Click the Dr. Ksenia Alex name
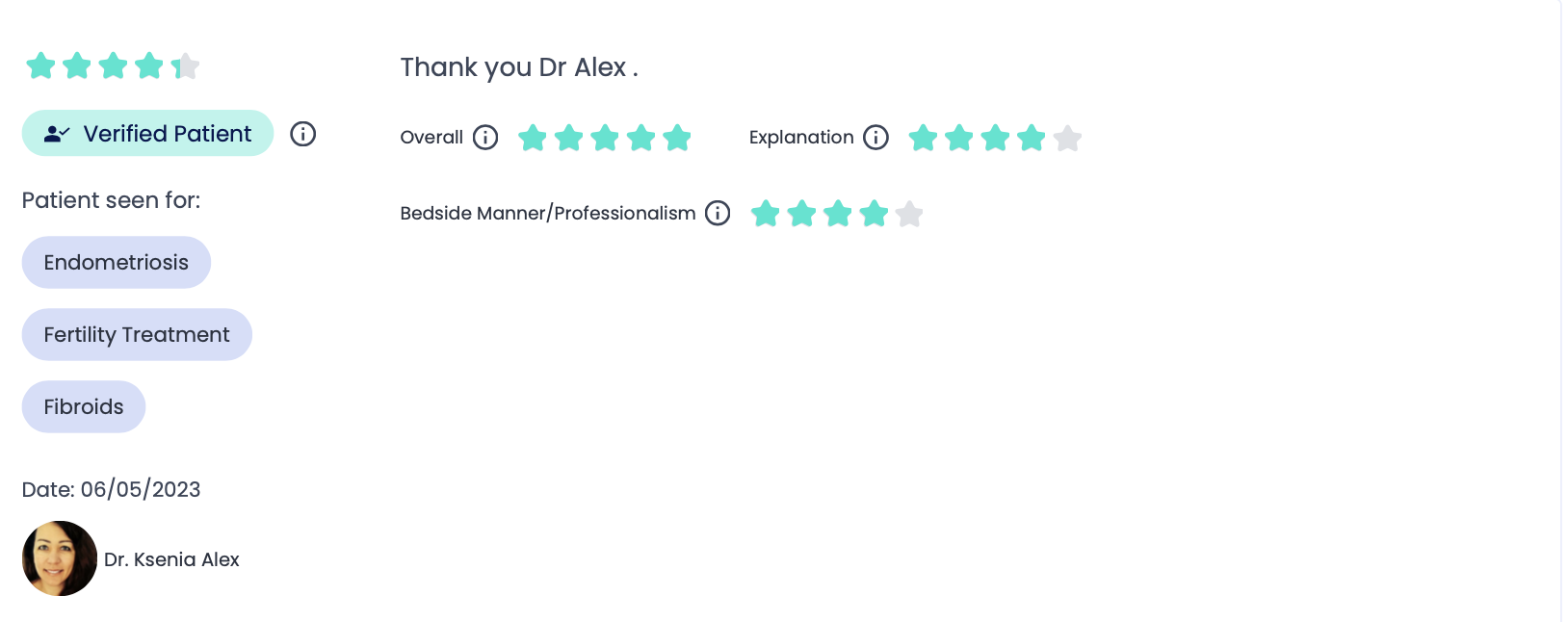The height and width of the screenshot is (622, 1568). click(171, 559)
